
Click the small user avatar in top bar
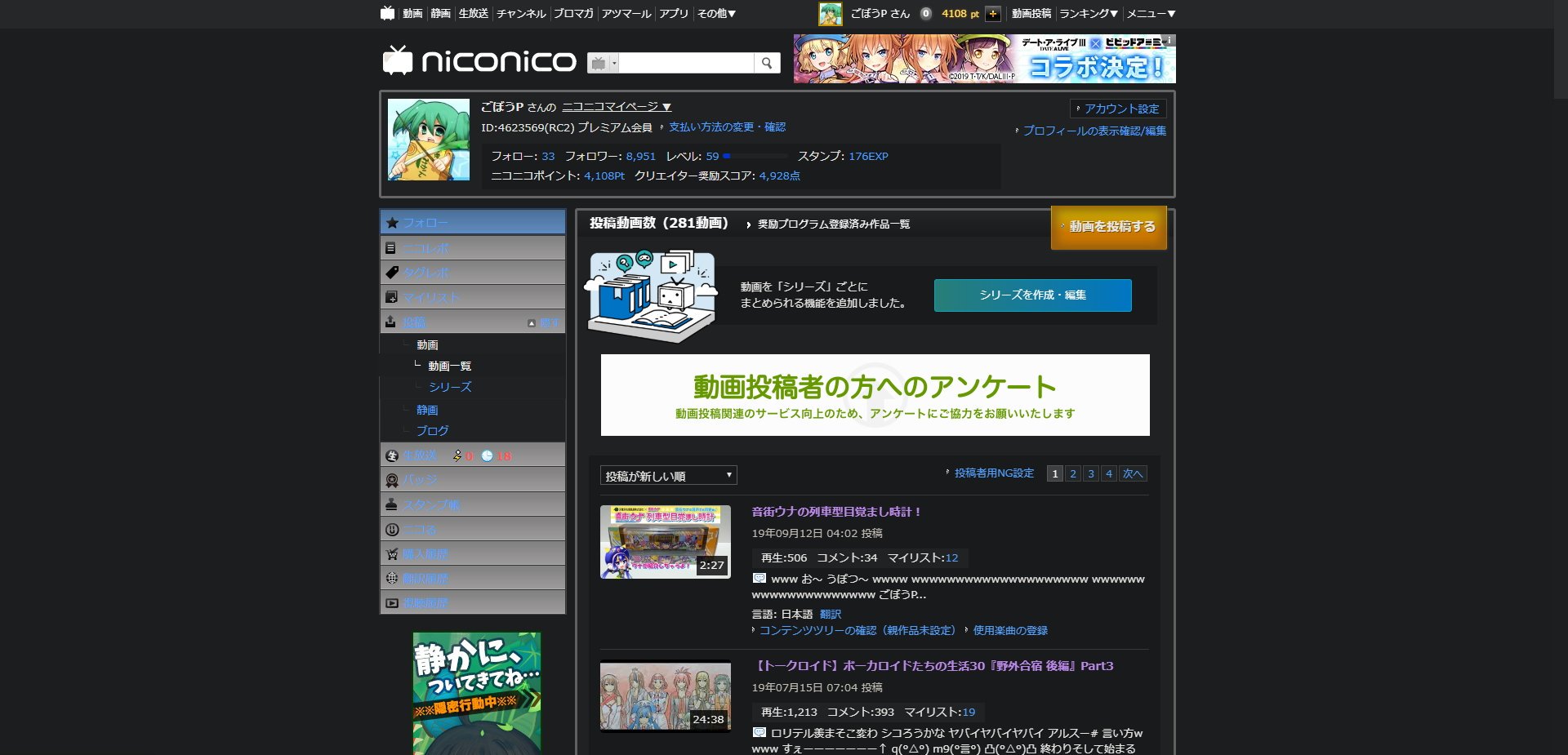click(x=831, y=14)
